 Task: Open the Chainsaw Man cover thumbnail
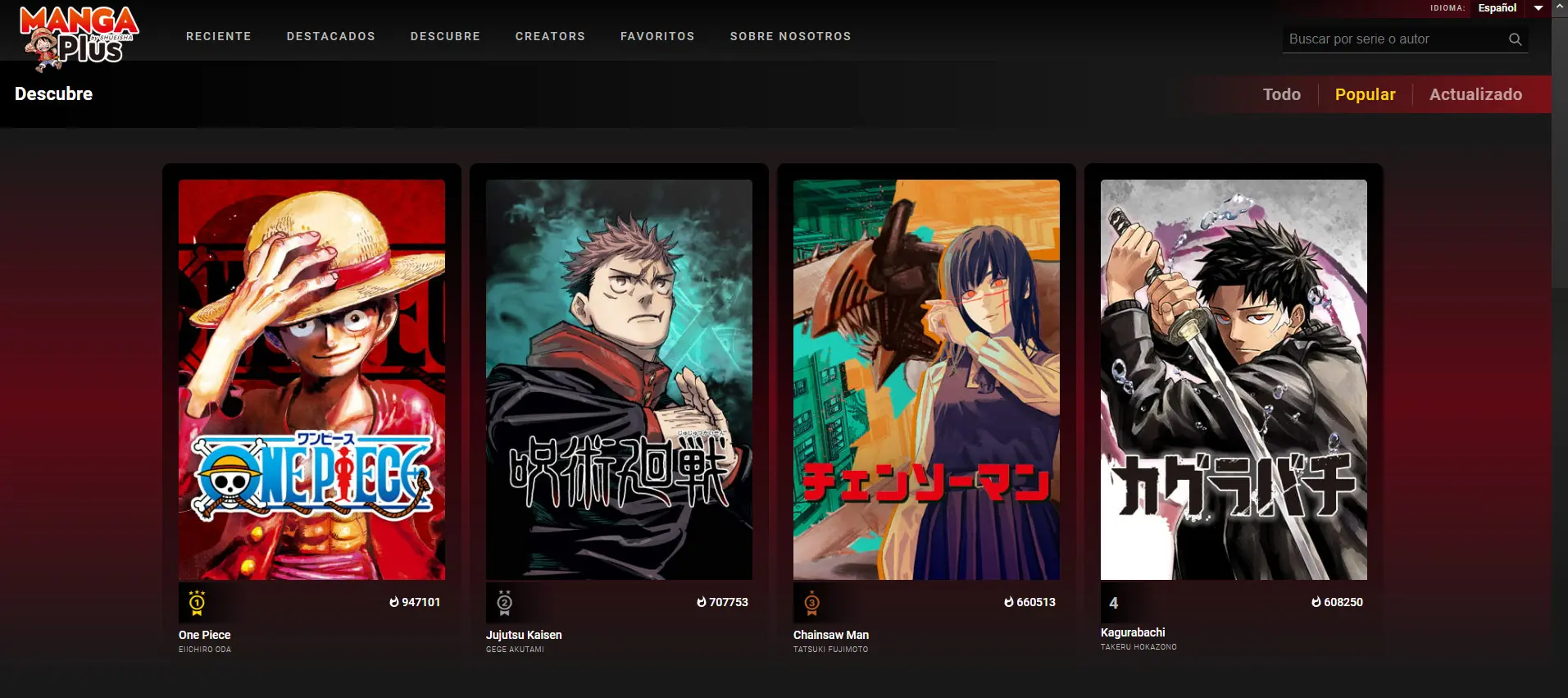pyautogui.click(x=926, y=380)
